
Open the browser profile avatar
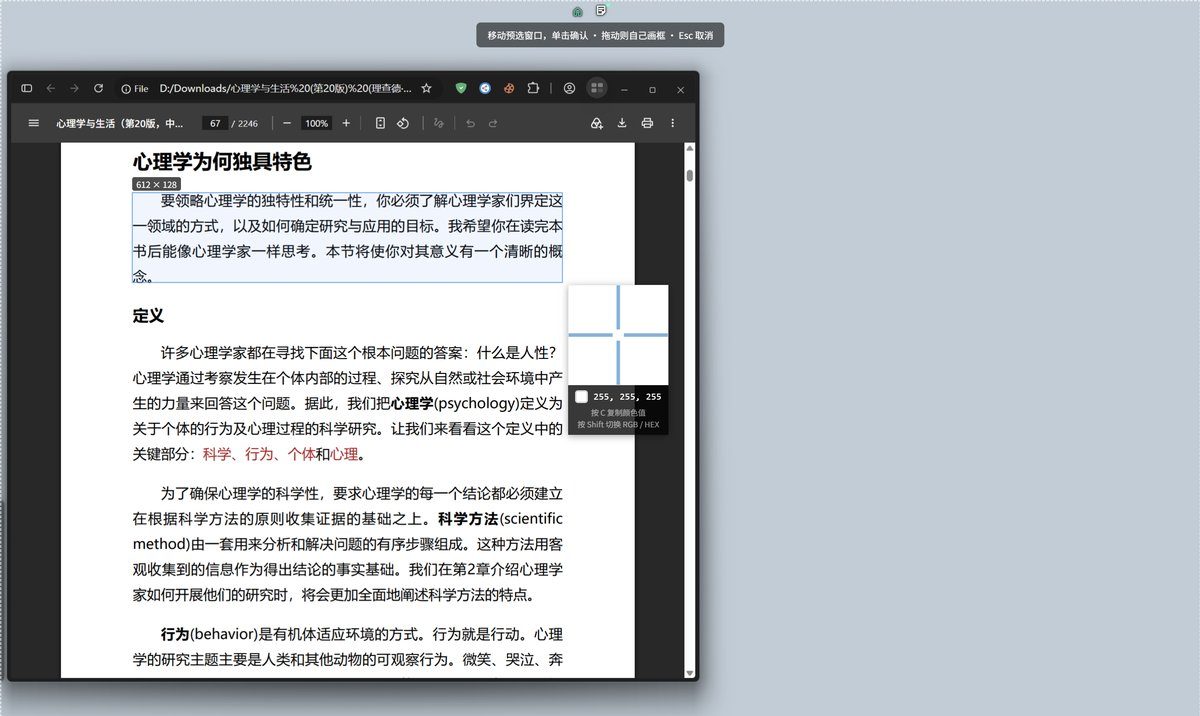569,88
